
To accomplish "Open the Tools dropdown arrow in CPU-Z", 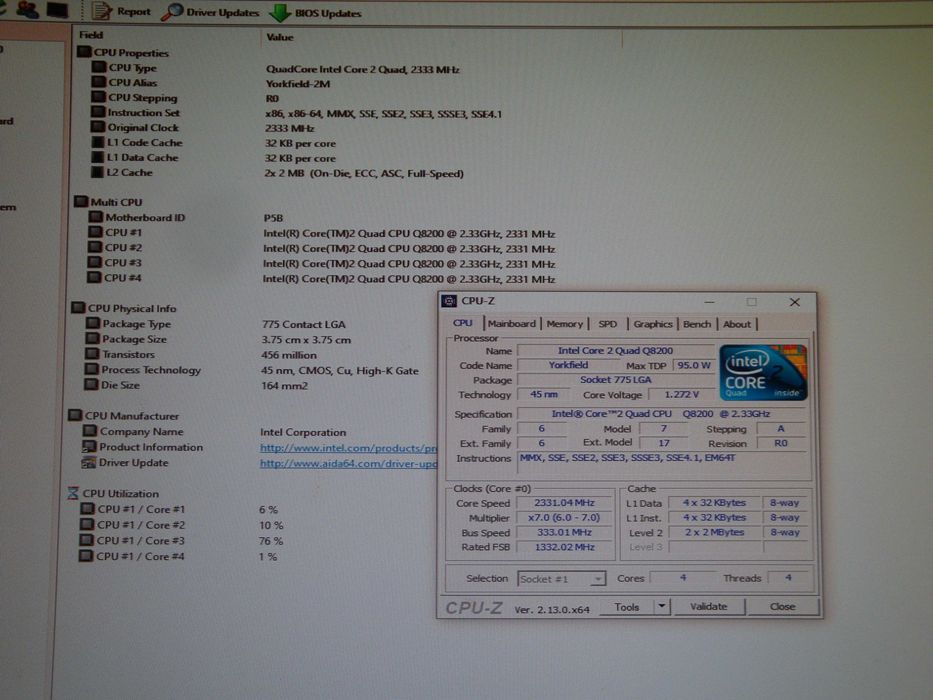I will [662, 607].
